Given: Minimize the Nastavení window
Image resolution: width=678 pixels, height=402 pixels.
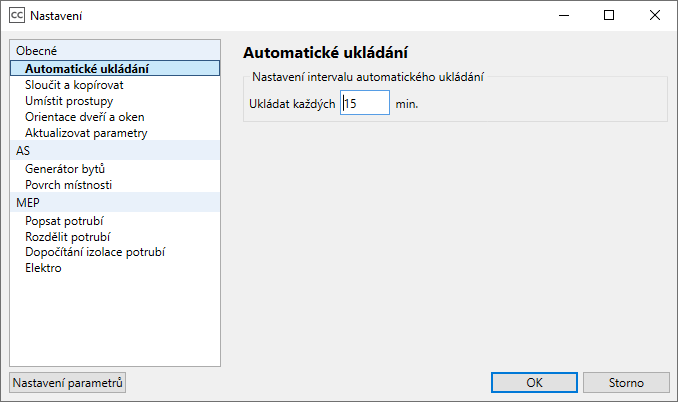Looking at the screenshot, I should point(563,16).
